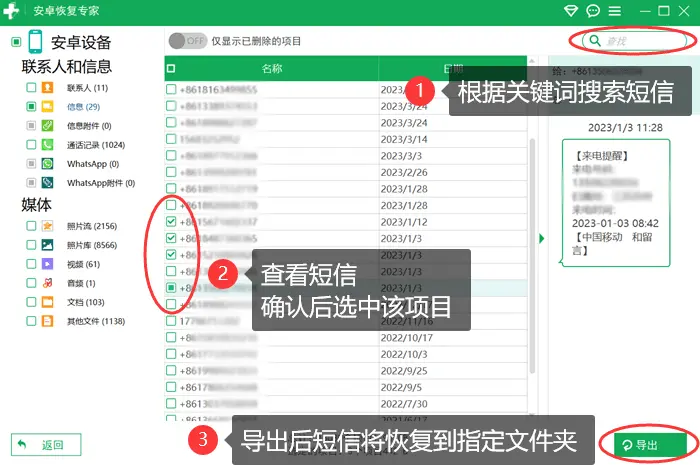Select message row dated 2022/7/30
Image resolution: width=700 pixels, height=465 pixels.
[346, 403]
